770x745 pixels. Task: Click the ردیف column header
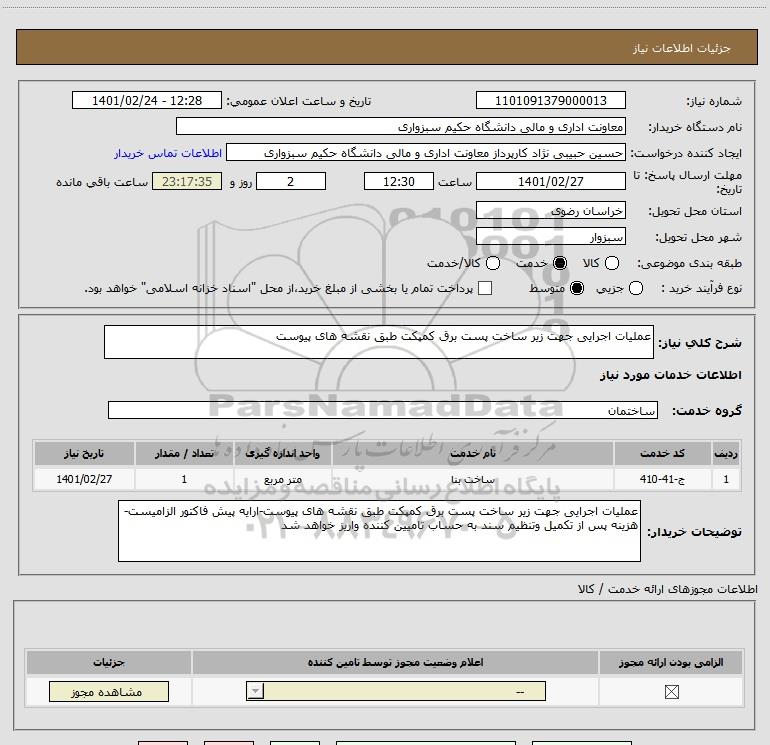[726, 453]
